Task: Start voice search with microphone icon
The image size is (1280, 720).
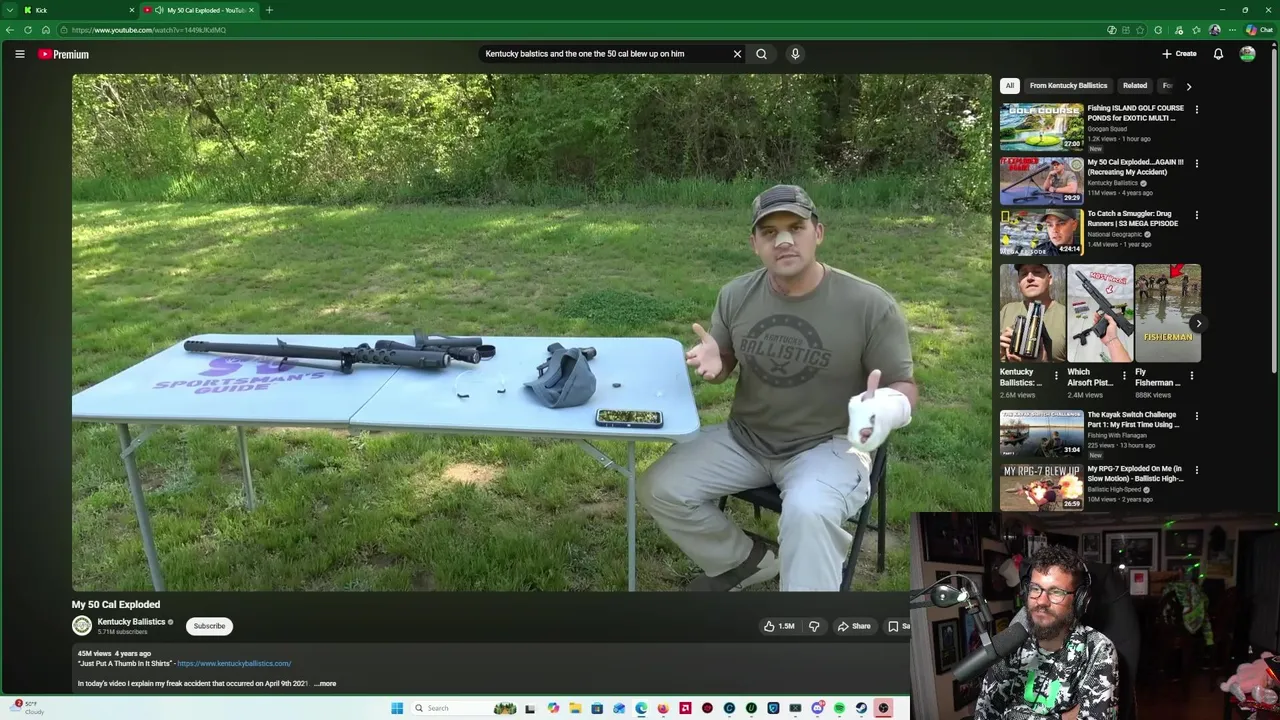Action: (795, 54)
